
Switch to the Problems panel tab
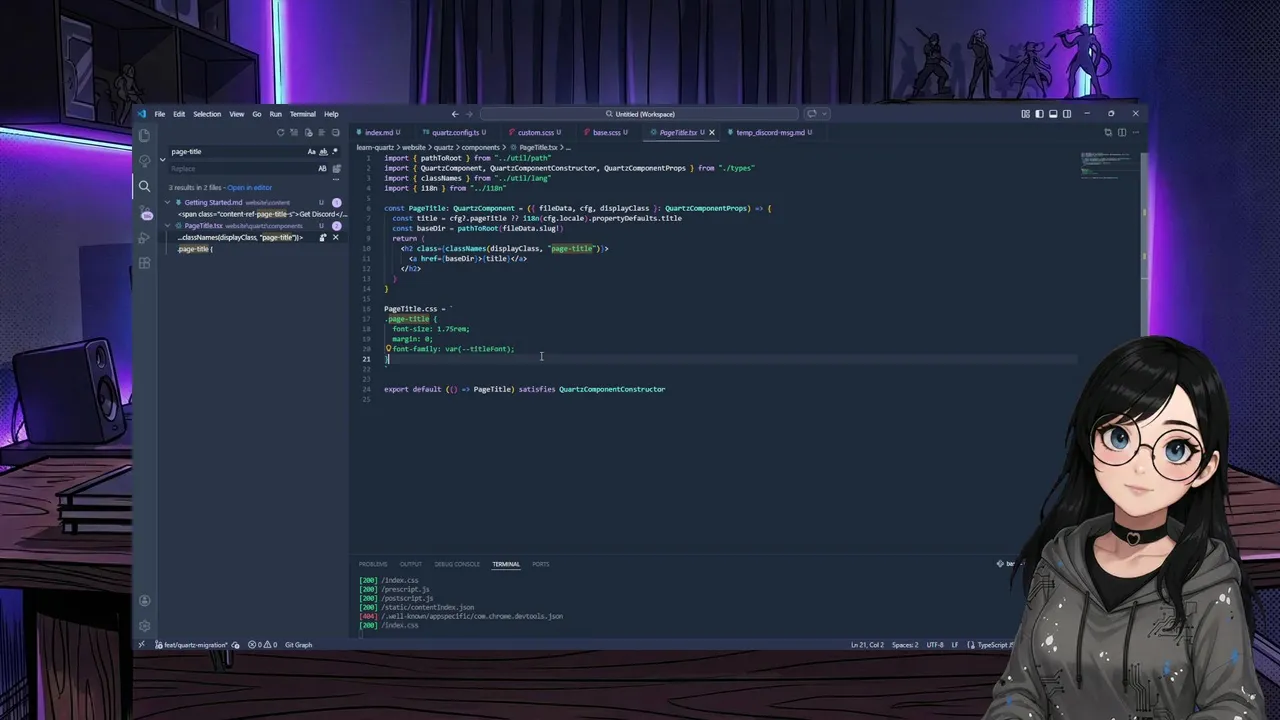(373, 564)
